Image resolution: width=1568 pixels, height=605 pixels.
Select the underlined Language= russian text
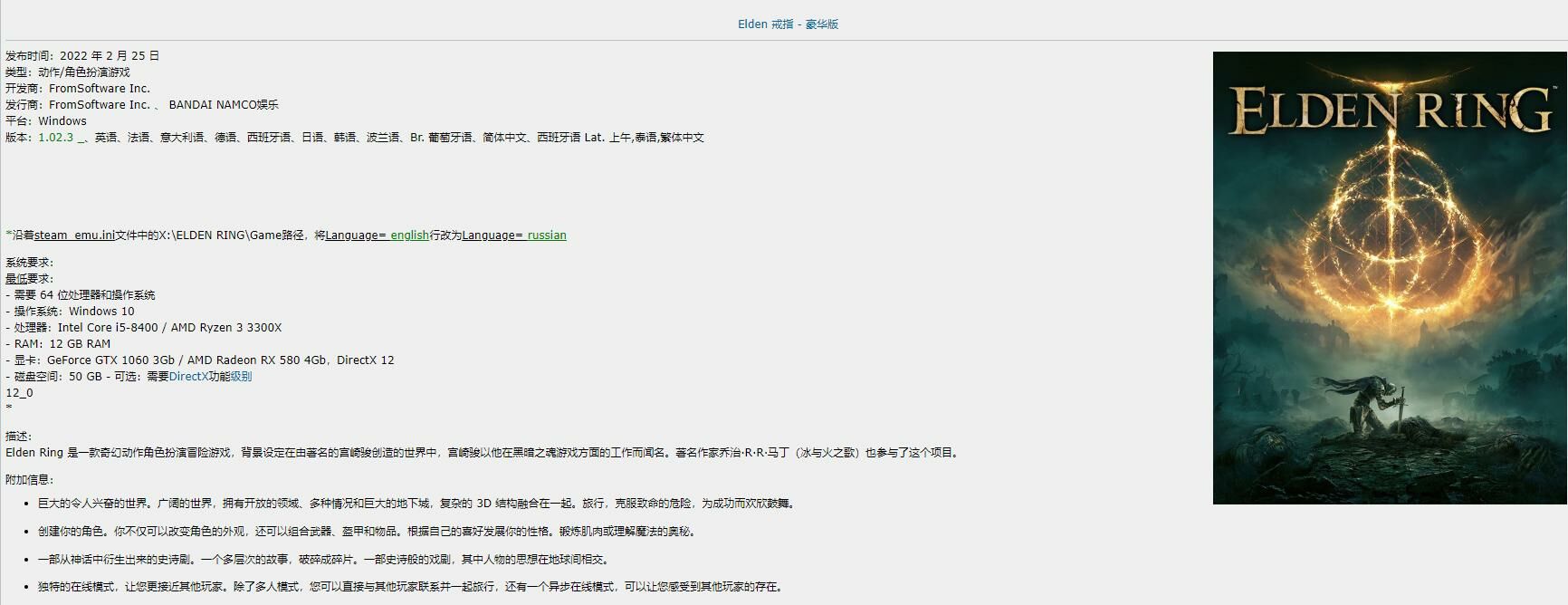click(513, 235)
